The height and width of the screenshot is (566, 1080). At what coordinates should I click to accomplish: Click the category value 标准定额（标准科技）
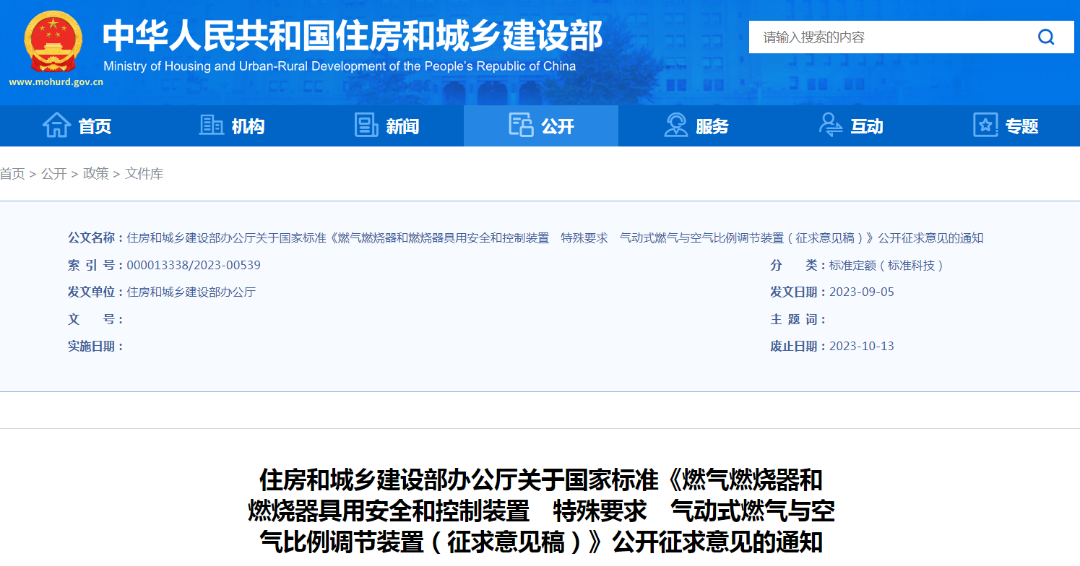tap(886, 265)
